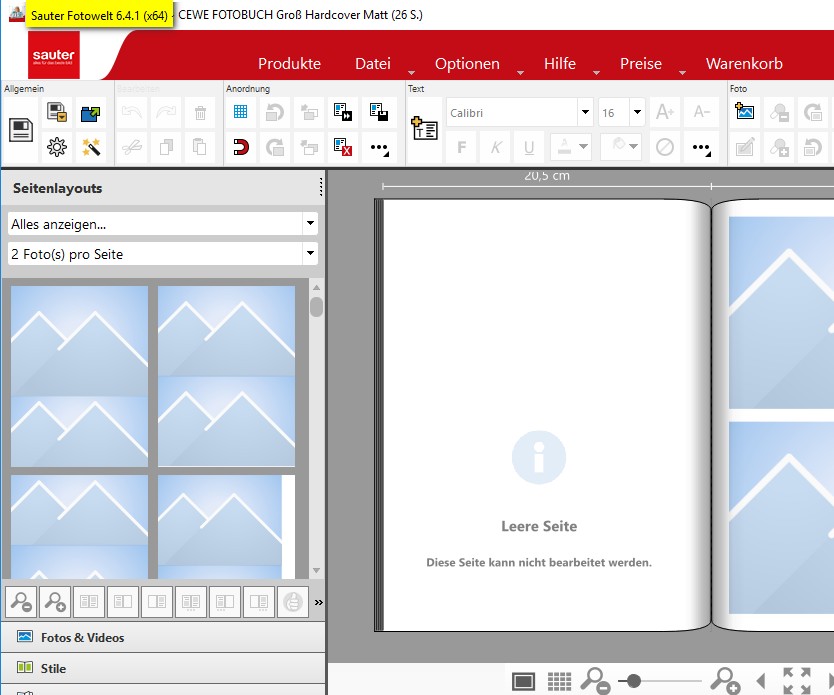The width and height of the screenshot is (834, 695).
Task: Select the first two-photo layout thumbnail
Action: pos(79,376)
